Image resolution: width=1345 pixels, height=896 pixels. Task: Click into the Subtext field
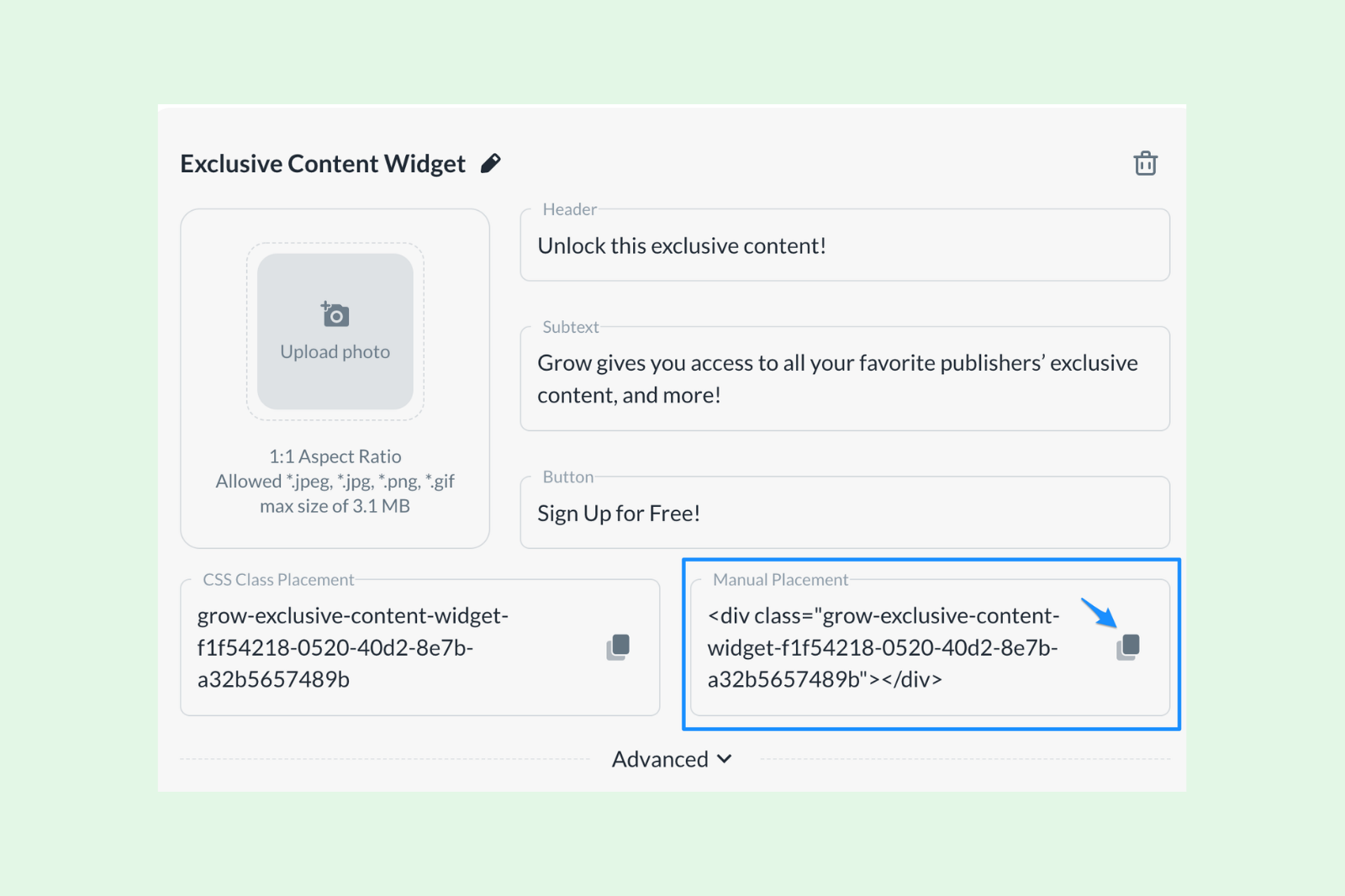point(845,379)
